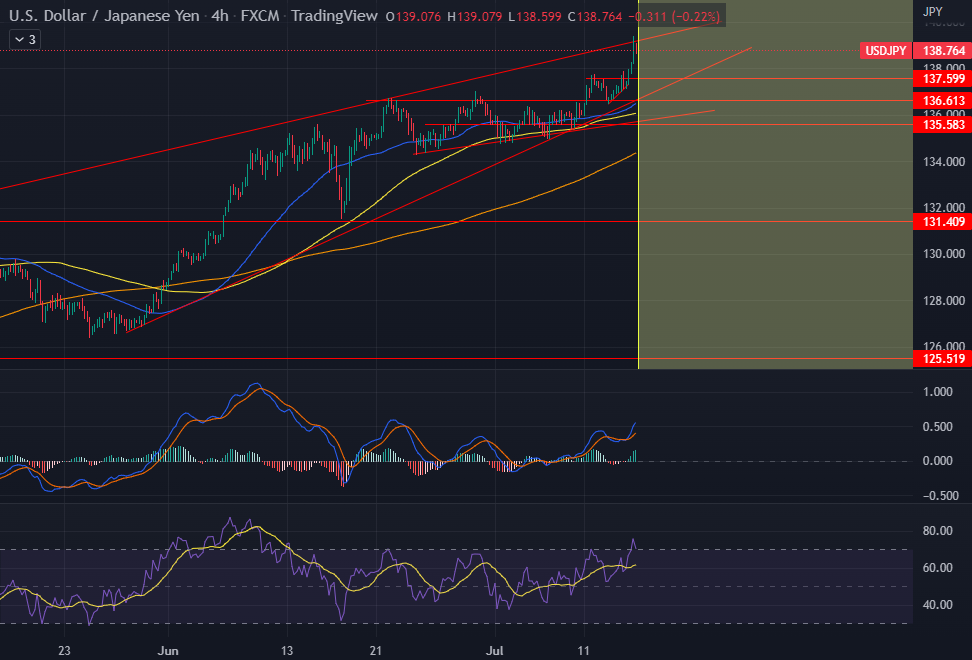Select the 137.599 horizontal line price label
Image resolution: width=972 pixels, height=660 pixels.
[x=943, y=79]
